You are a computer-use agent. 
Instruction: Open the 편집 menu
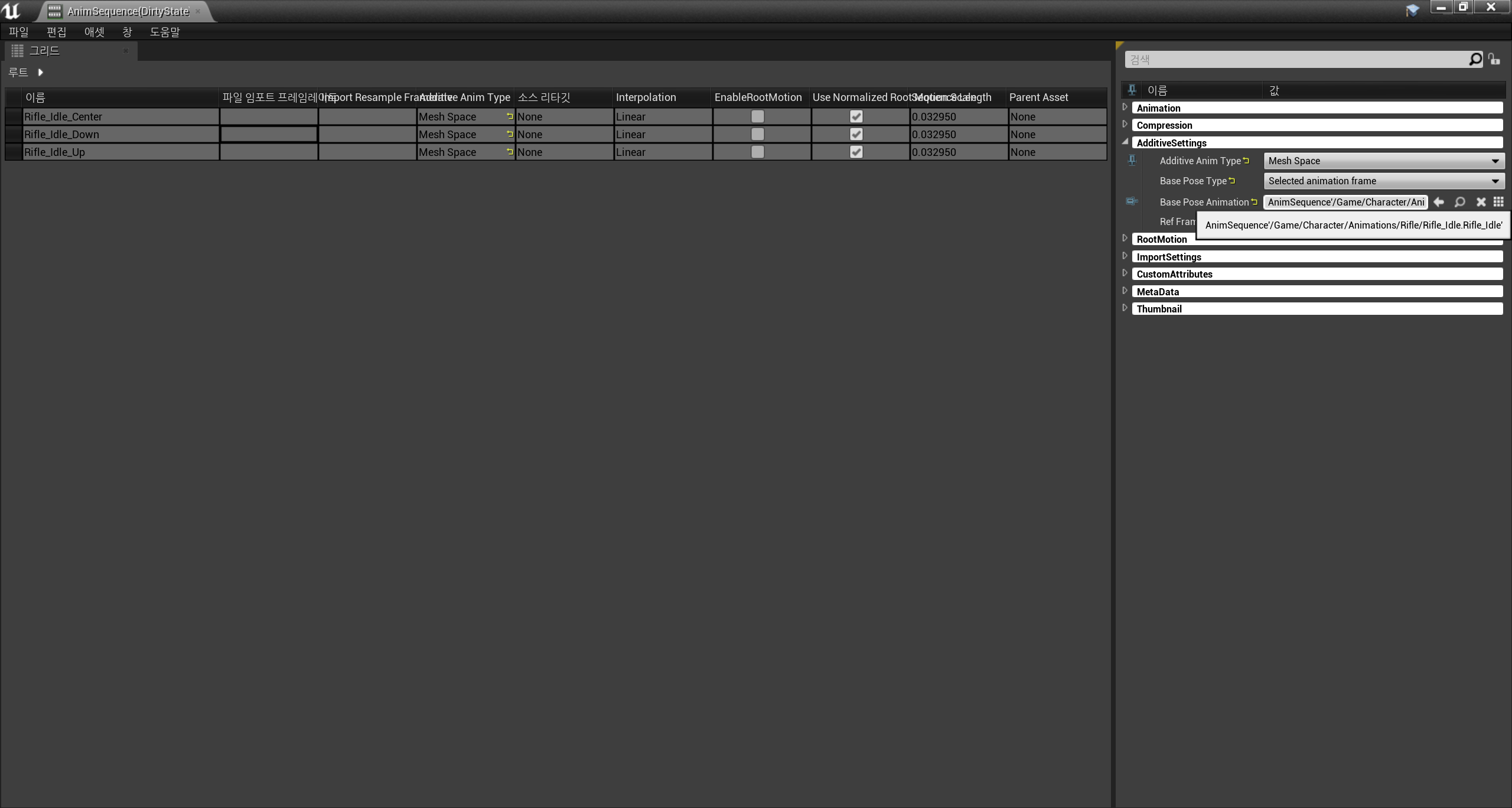point(56,32)
